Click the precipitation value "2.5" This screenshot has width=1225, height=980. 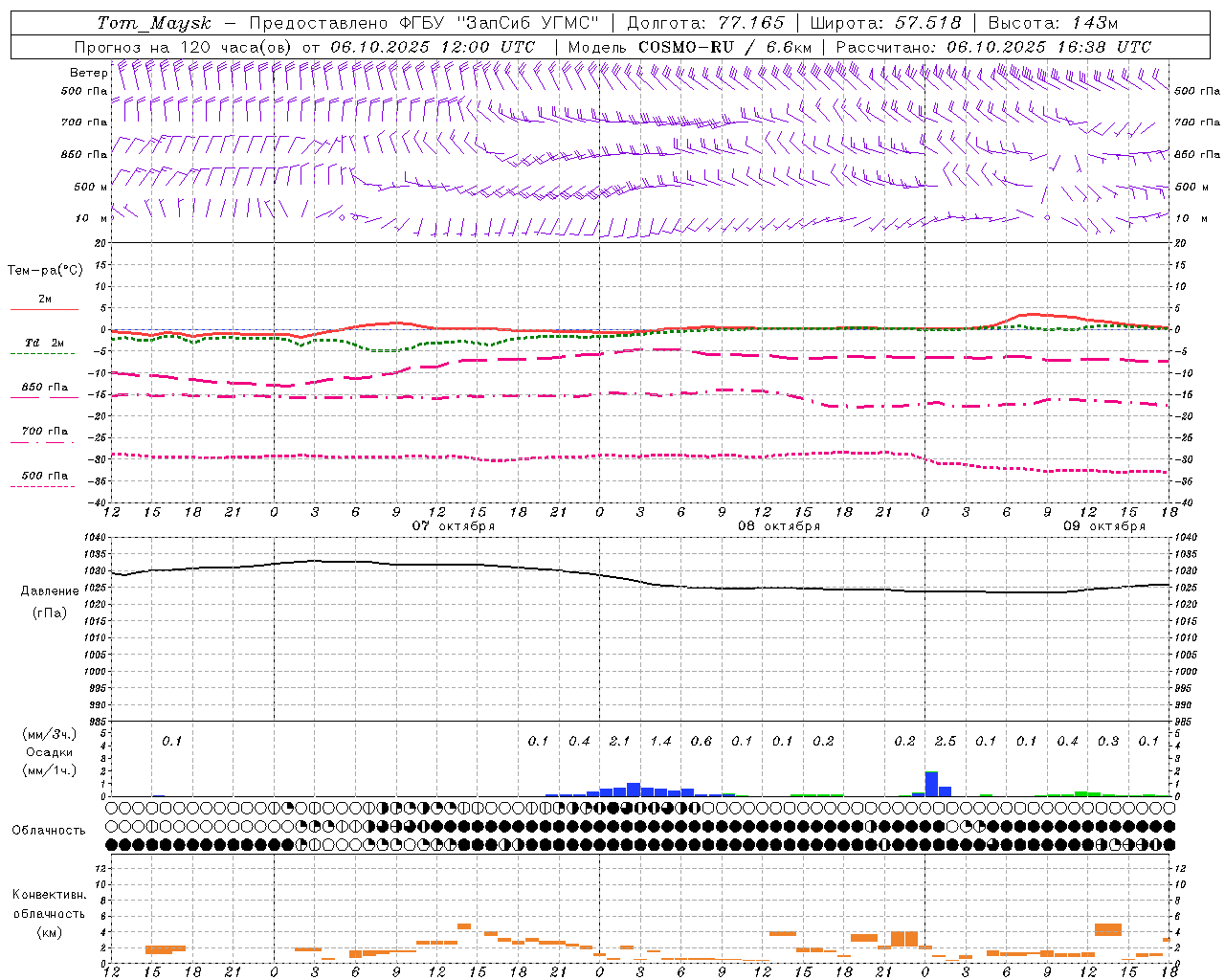click(945, 741)
